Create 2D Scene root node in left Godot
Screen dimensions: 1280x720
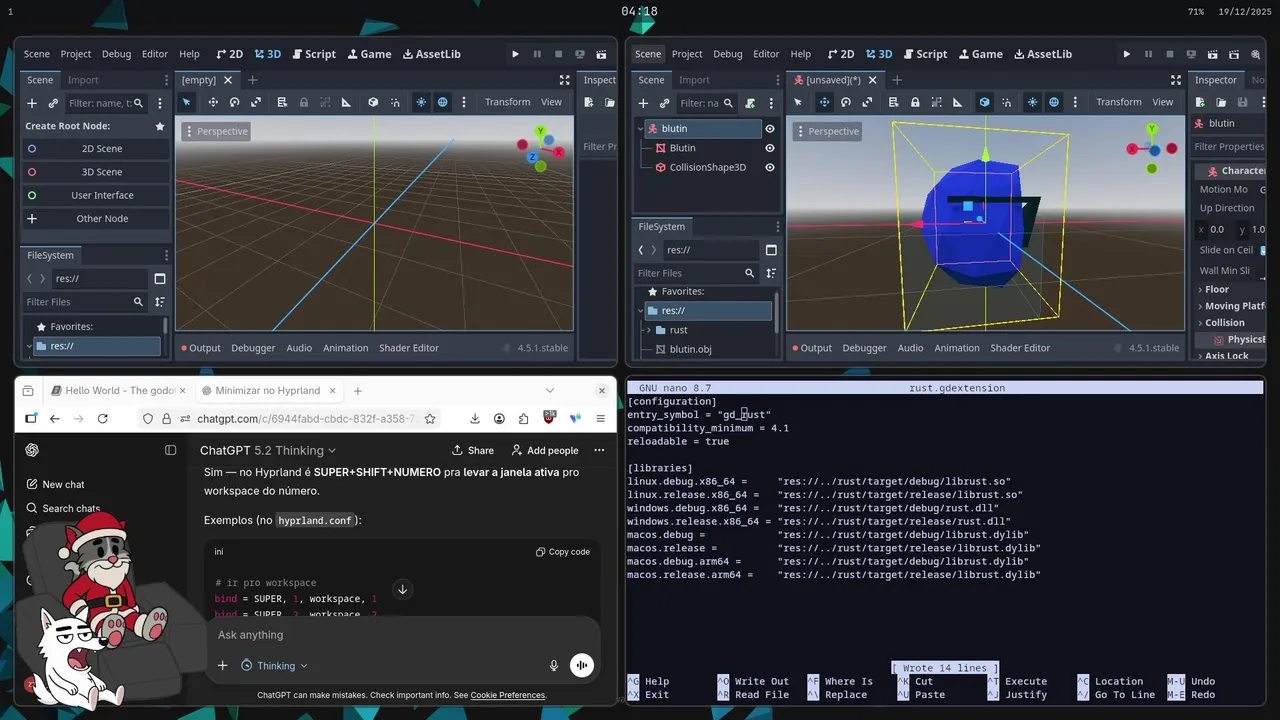[96, 149]
